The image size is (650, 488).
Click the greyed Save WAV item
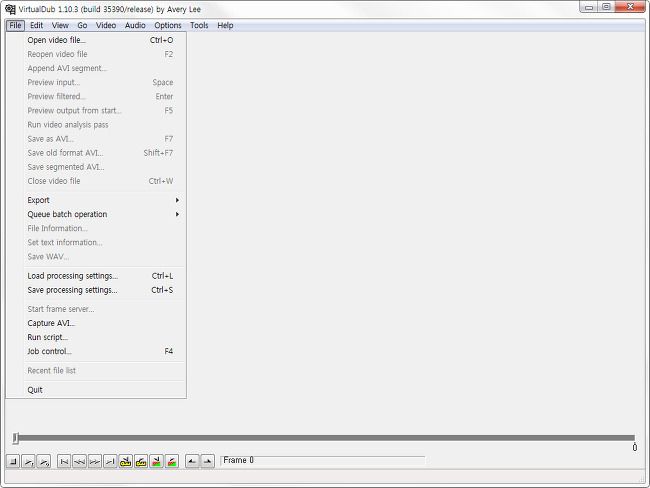click(96, 257)
